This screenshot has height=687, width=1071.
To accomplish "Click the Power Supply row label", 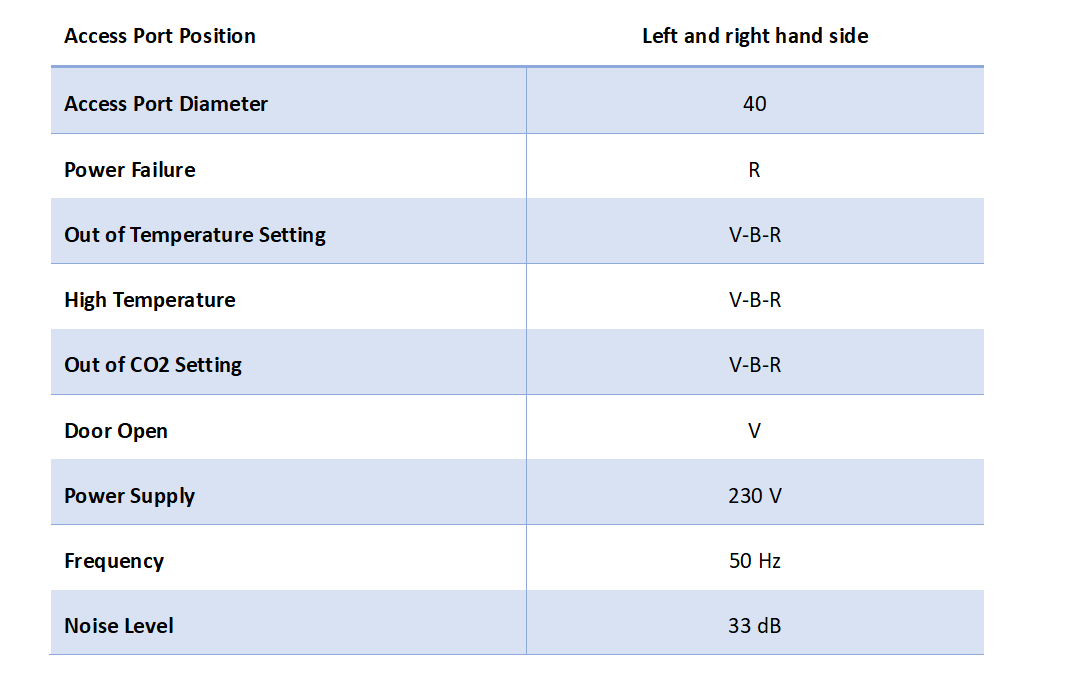I will click(130, 496).
